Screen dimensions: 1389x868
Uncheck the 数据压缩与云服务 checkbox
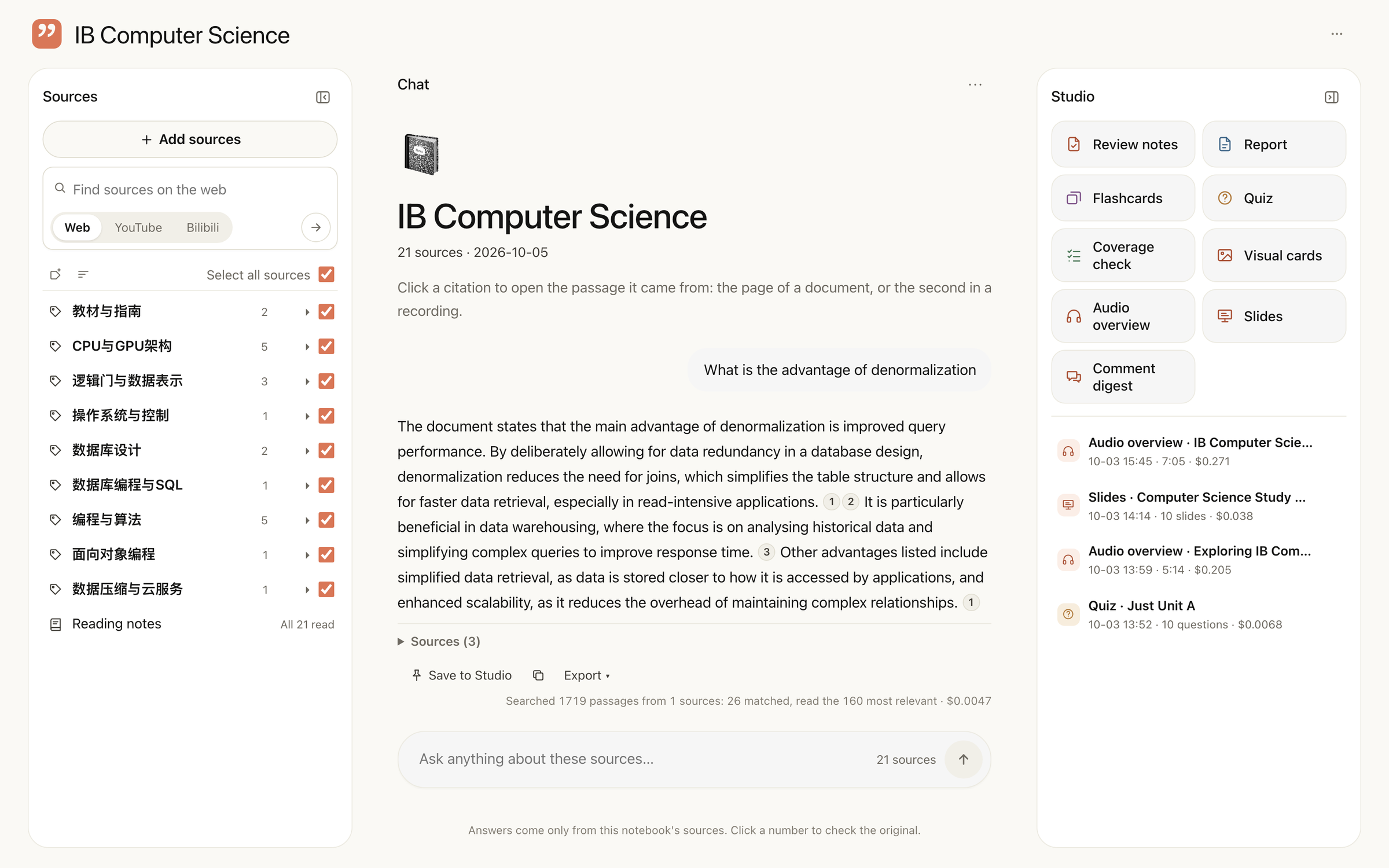click(x=326, y=589)
